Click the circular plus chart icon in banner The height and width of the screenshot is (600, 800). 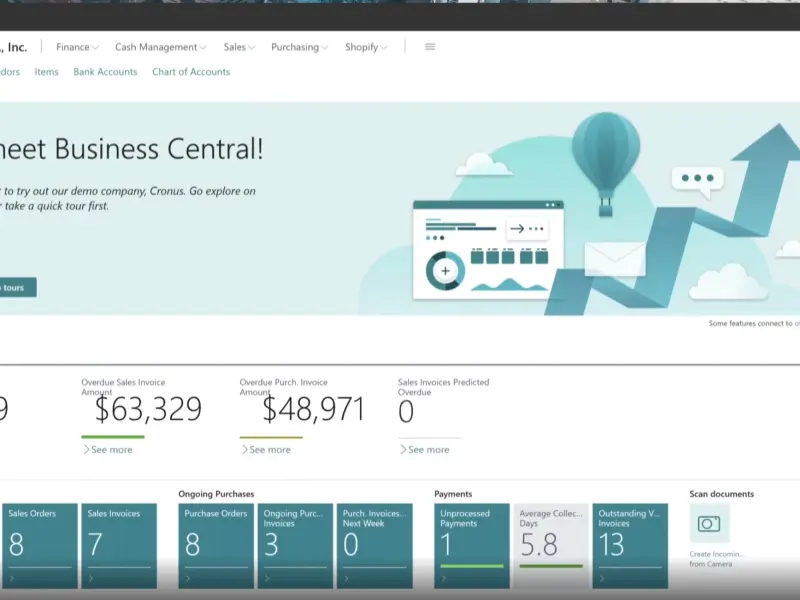pos(445,271)
